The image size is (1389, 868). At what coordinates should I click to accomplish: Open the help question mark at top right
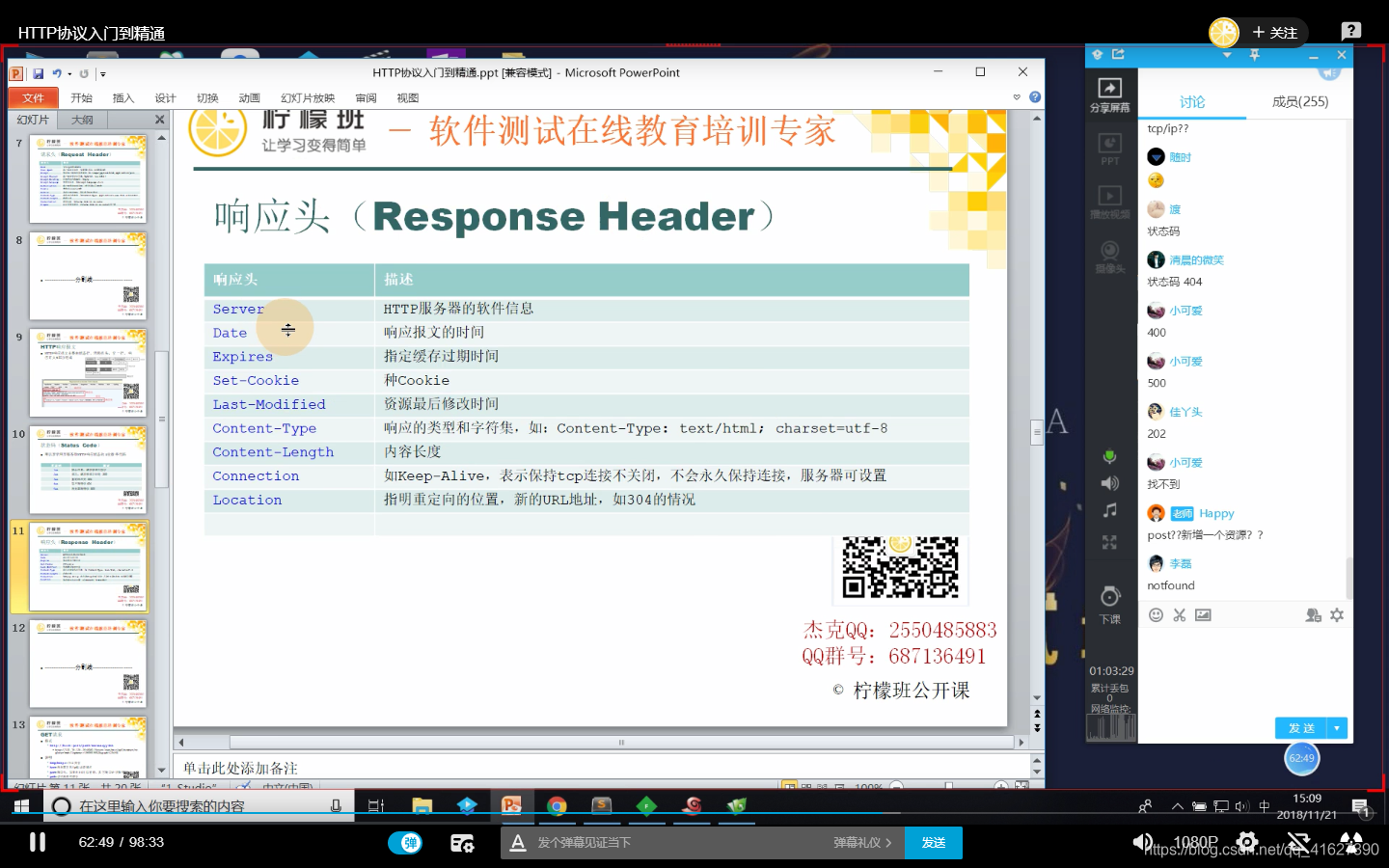click(x=1351, y=31)
